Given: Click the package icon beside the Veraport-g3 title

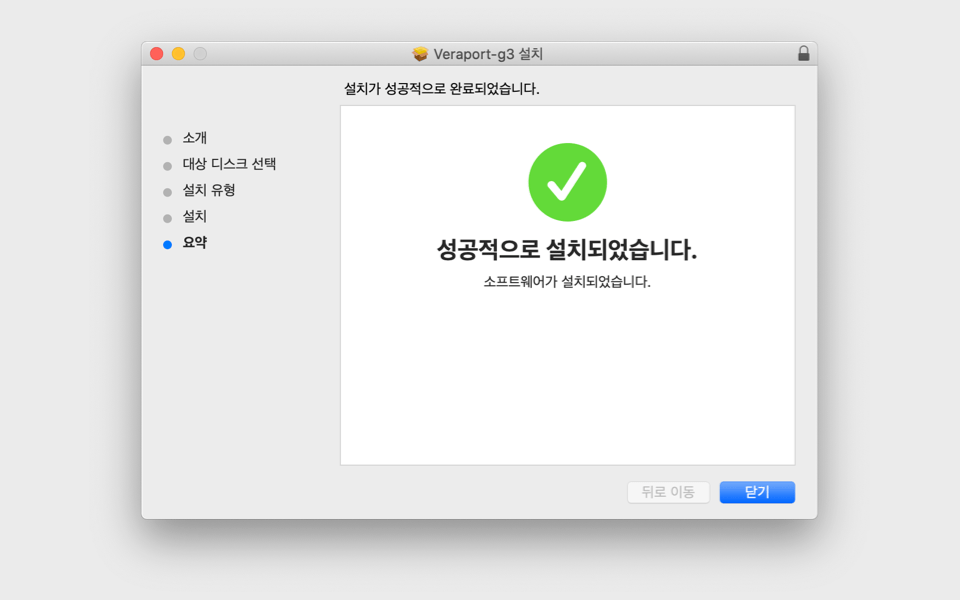Looking at the screenshot, I should (420, 54).
